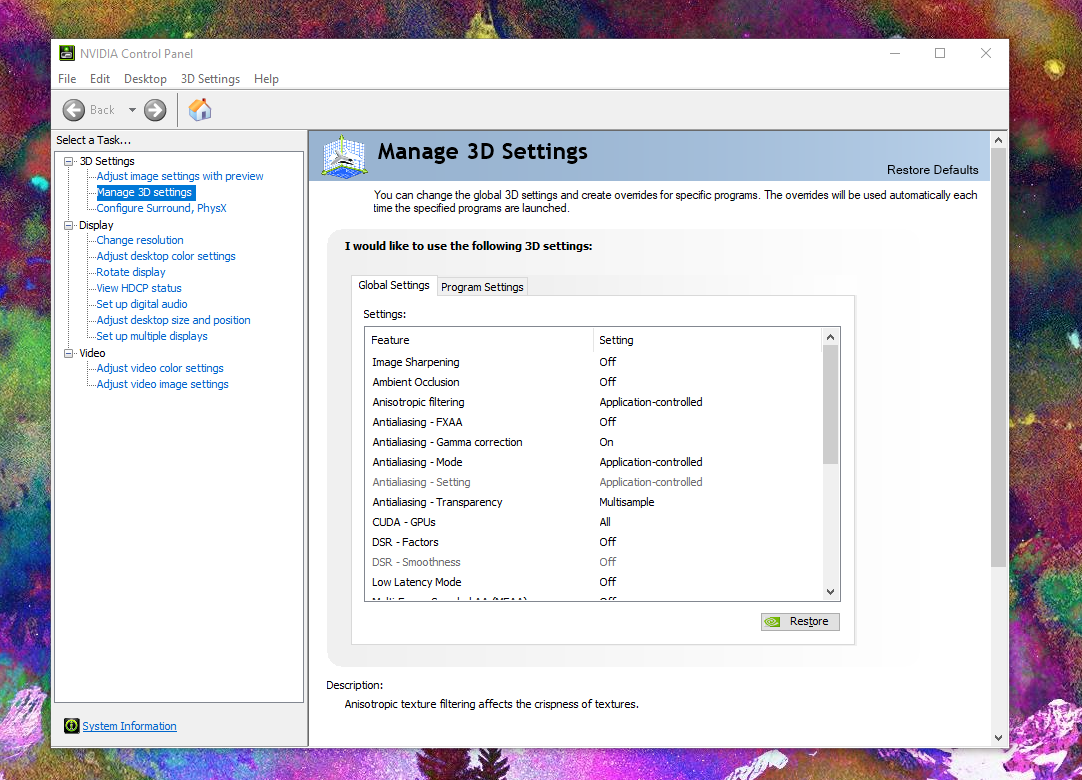The image size is (1082, 780).
Task: Click the Forward arrow icon
Action: click(155, 110)
